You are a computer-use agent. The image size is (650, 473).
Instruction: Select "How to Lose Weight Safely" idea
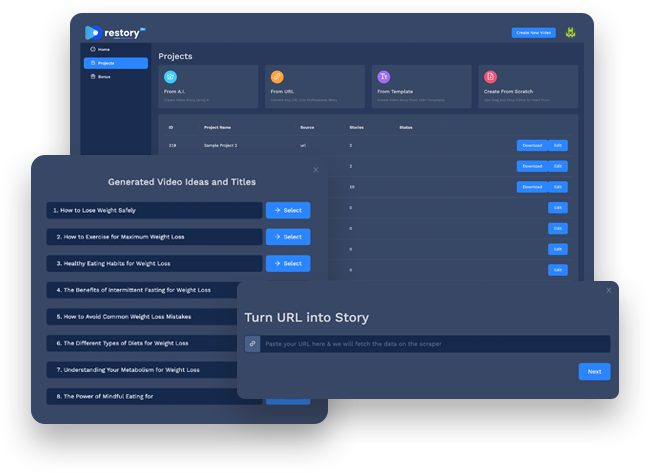pyautogui.click(x=288, y=211)
